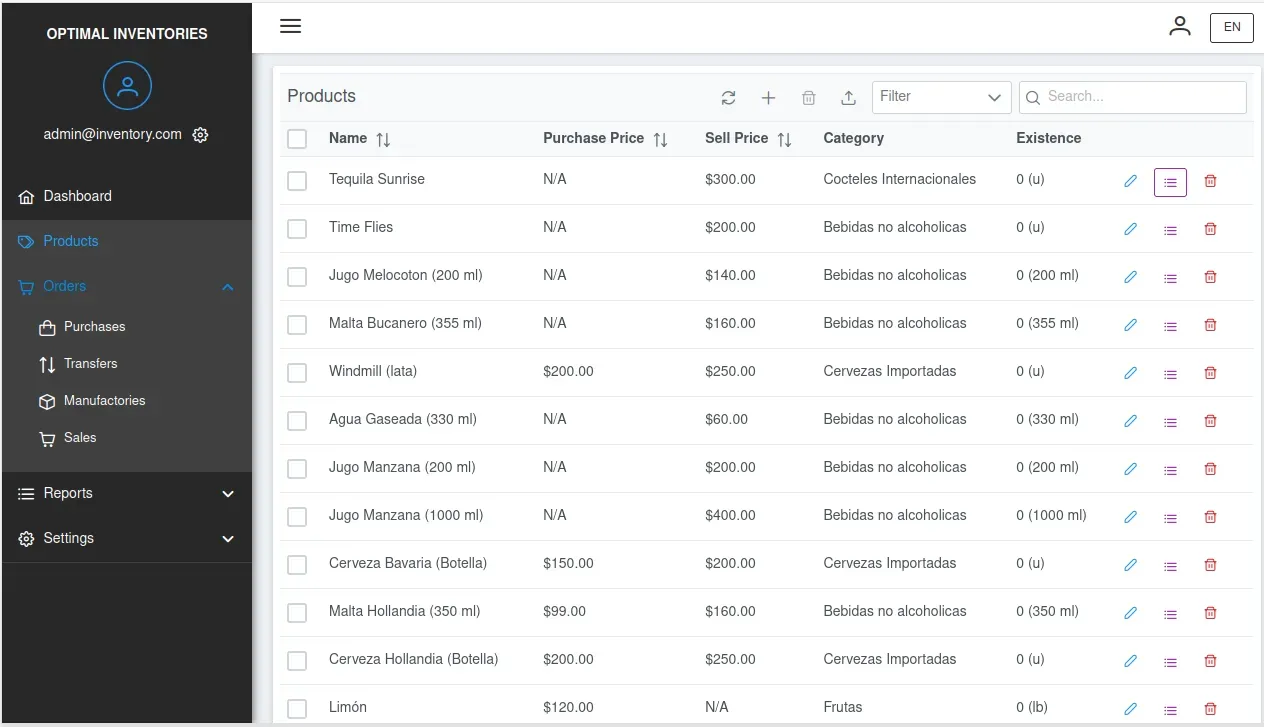The width and height of the screenshot is (1264, 727).
Task: Open admin settings gear next to email
Action: pos(200,135)
